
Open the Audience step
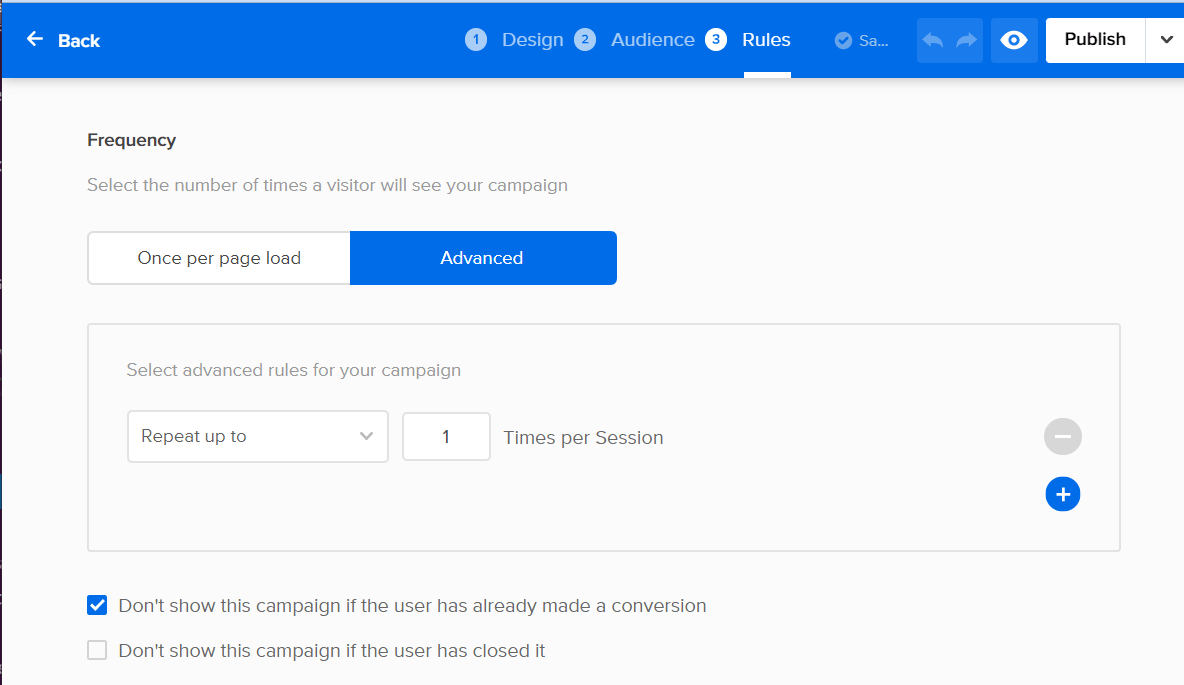click(652, 40)
